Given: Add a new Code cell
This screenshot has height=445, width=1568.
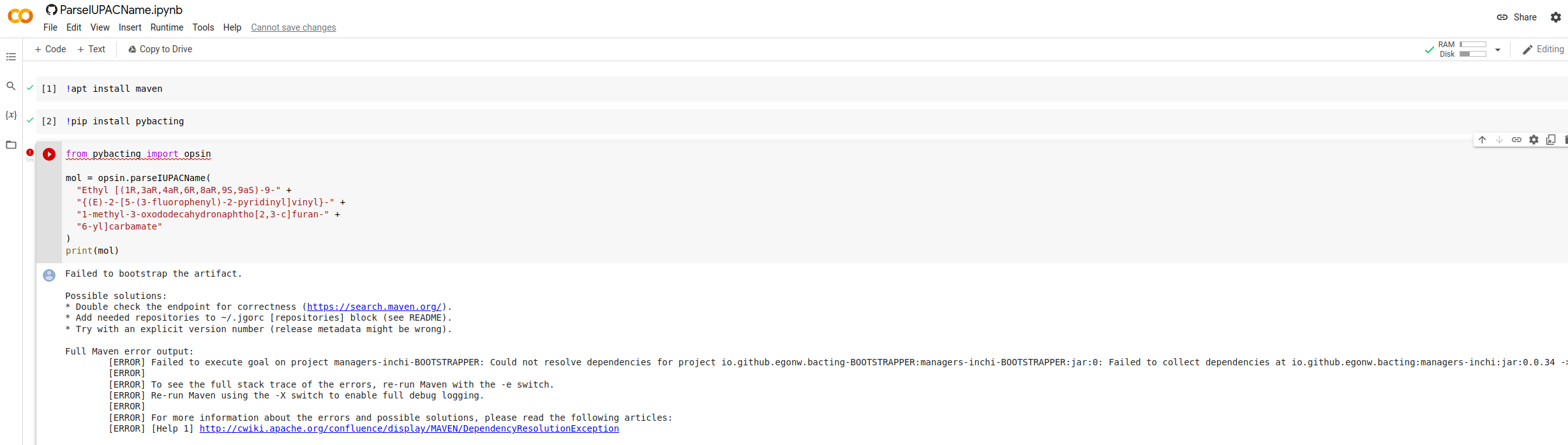Looking at the screenshot, I should [x=50, y=49].
